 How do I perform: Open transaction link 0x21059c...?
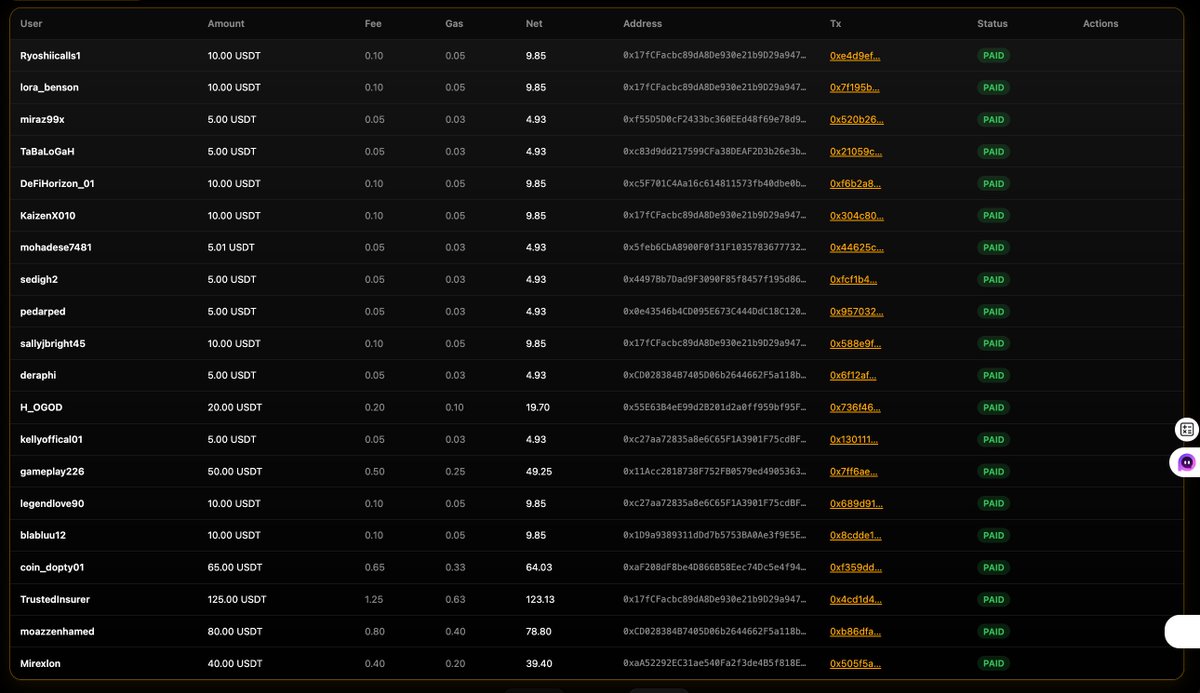coord(856,152)
